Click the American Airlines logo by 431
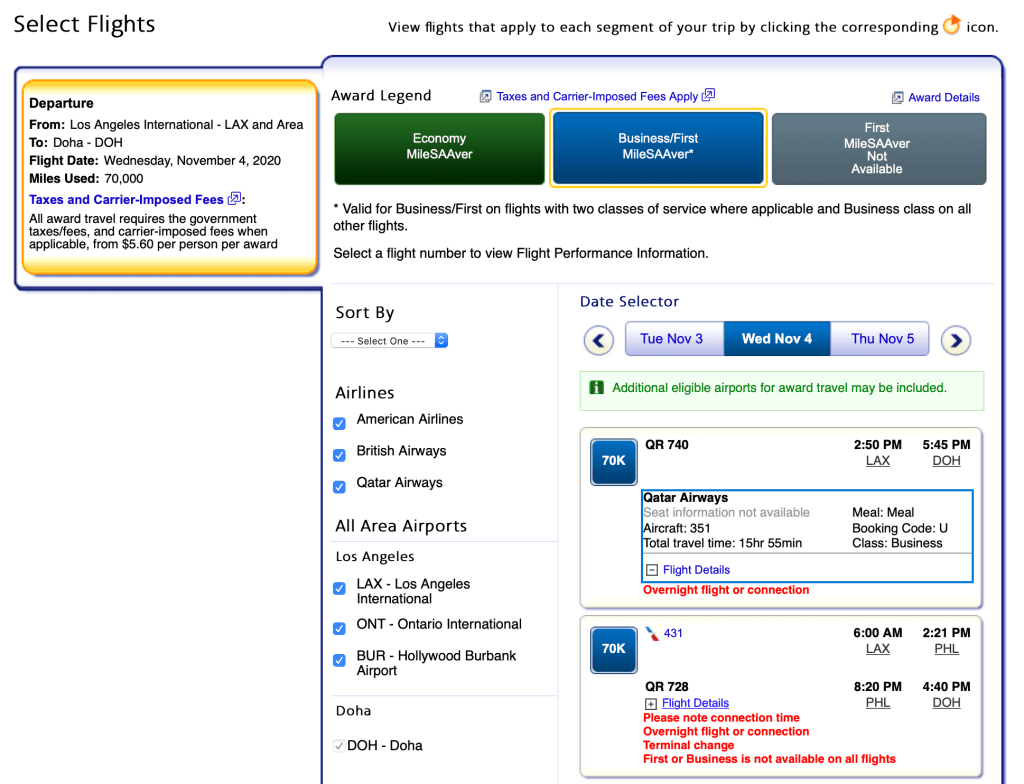The height and width of the screenshot is (784, 1024). pyautogui.click(x=653, y=633)
